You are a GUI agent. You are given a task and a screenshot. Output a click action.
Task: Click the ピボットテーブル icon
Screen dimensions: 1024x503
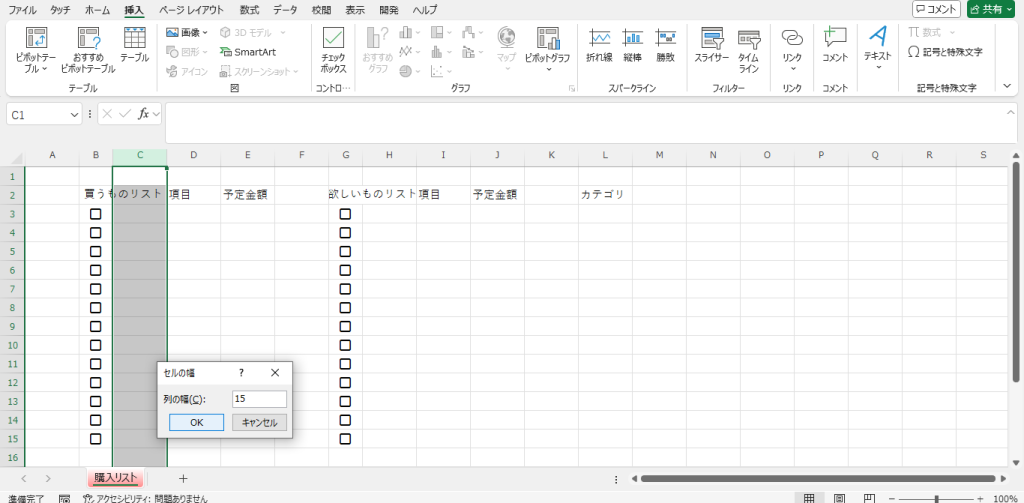36,40
